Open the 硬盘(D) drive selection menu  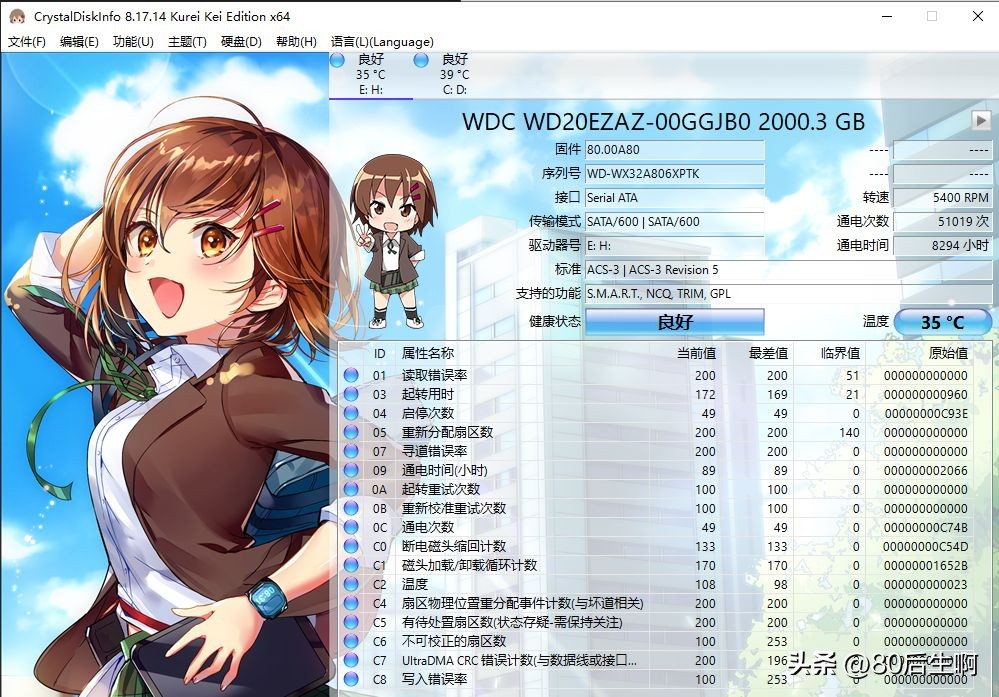coord(240,41)
